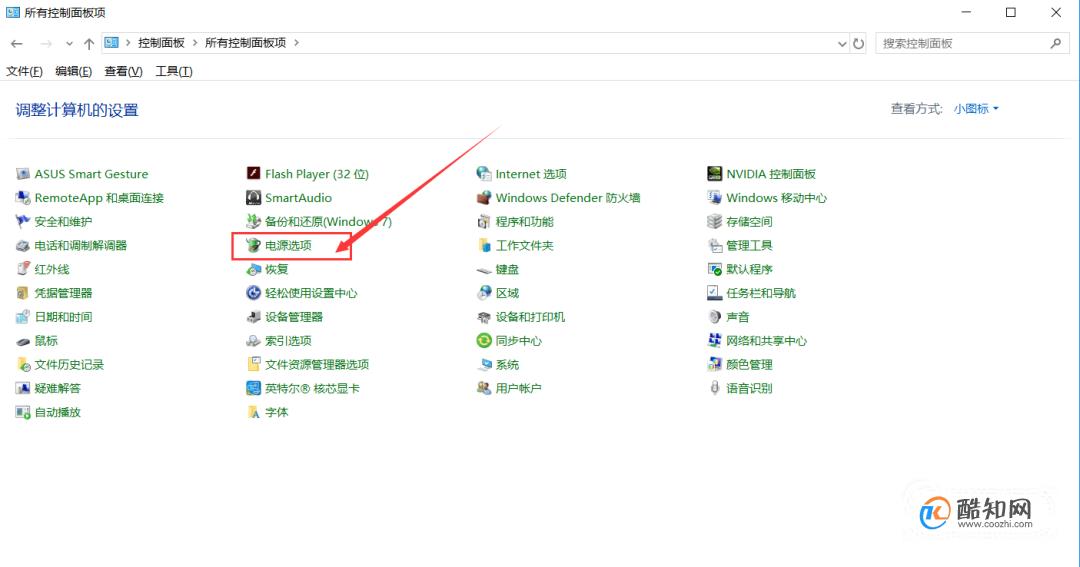Click the 控制面板 breadcrumb

[x=161, y=43]
